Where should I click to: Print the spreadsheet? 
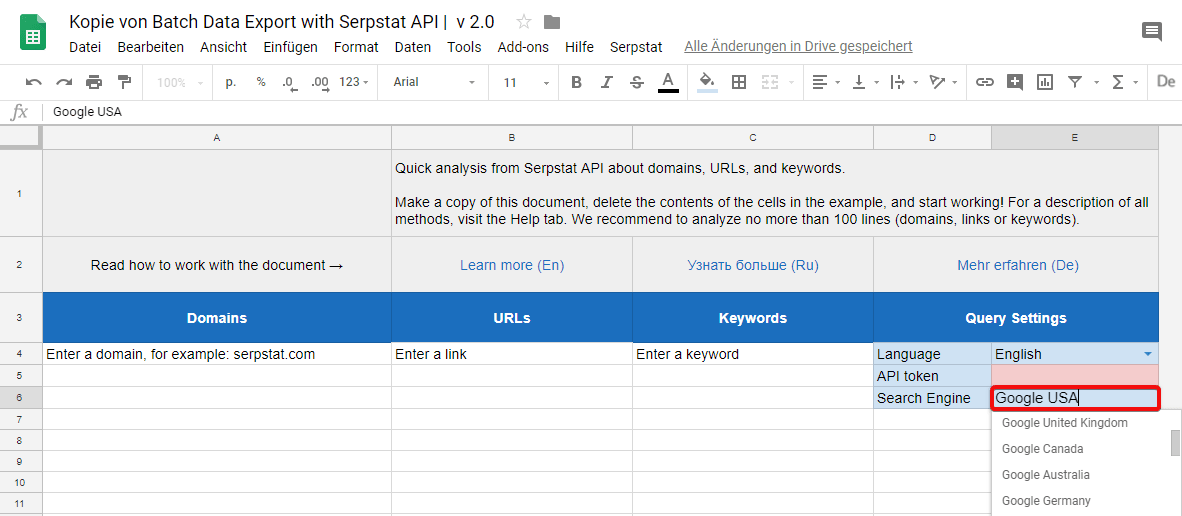94,82
